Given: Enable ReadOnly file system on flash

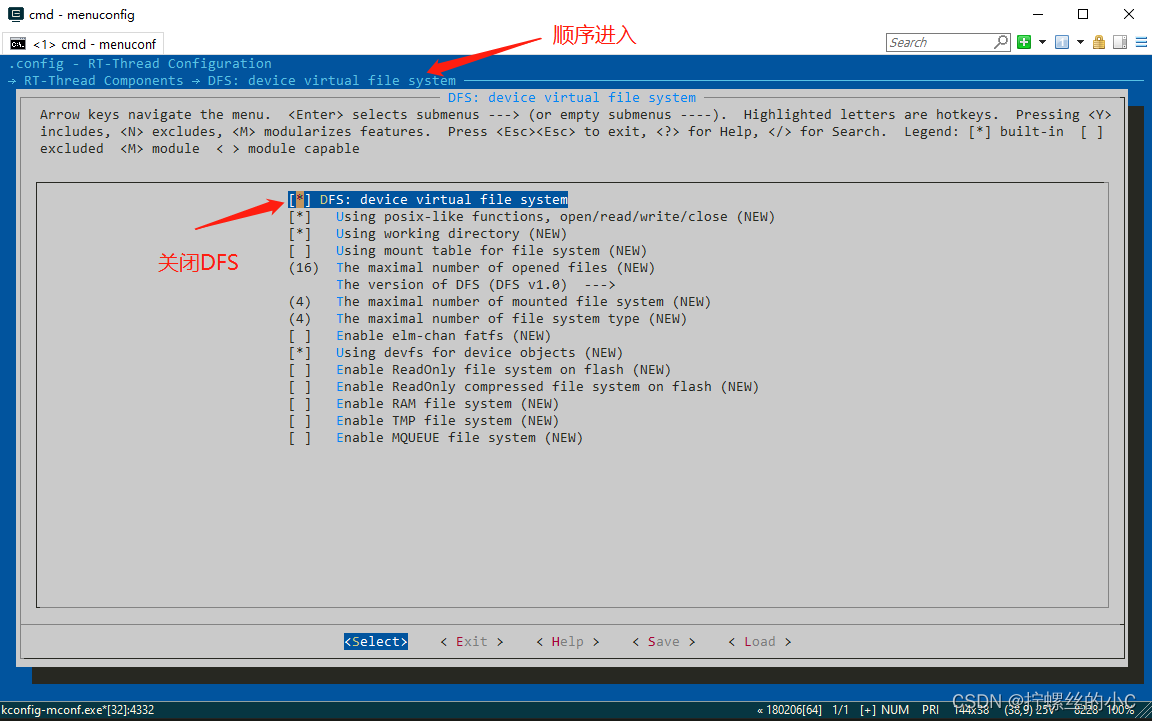Looking at the screenshot, I should pos(480,370).
